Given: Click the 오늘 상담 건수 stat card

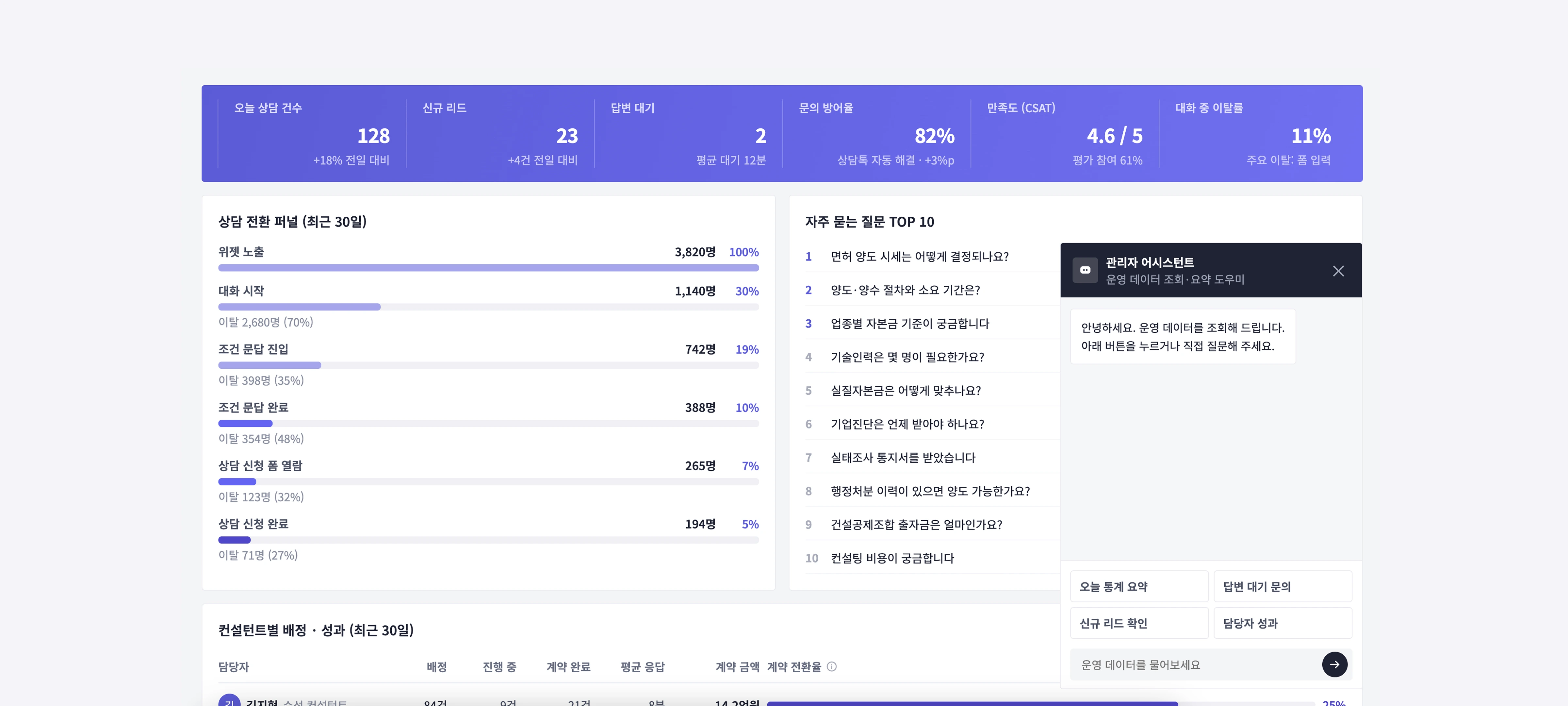Looking at the screenshot, I should (x=312, y=133).
